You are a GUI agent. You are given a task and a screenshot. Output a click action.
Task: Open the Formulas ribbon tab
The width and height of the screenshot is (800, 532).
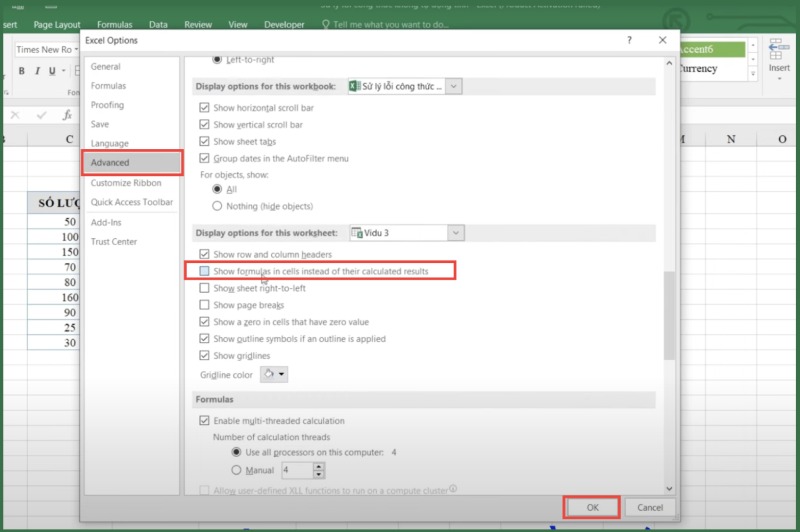pyautogui.click(x=114, y=24)
